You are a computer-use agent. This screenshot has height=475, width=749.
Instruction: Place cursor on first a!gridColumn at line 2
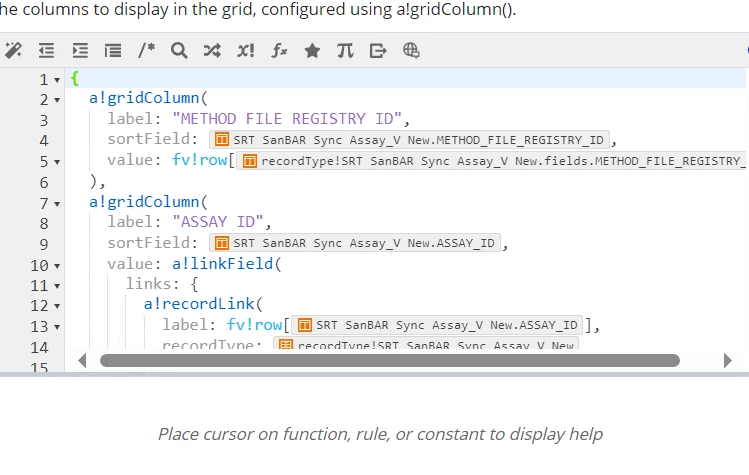click(144, 98)
